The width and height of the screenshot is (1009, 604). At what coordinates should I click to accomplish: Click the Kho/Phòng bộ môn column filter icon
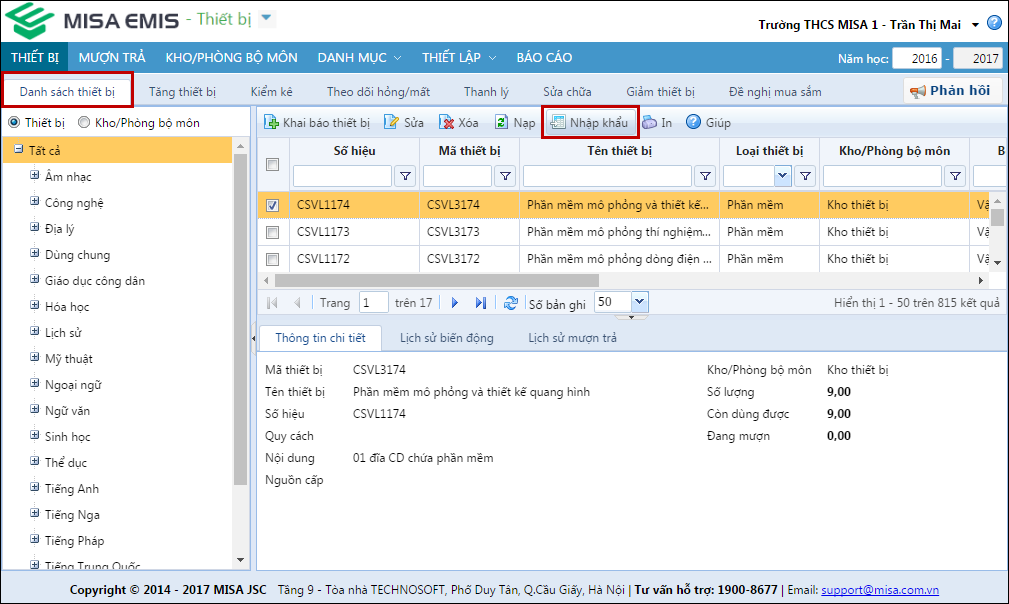(x=955, y=176)
